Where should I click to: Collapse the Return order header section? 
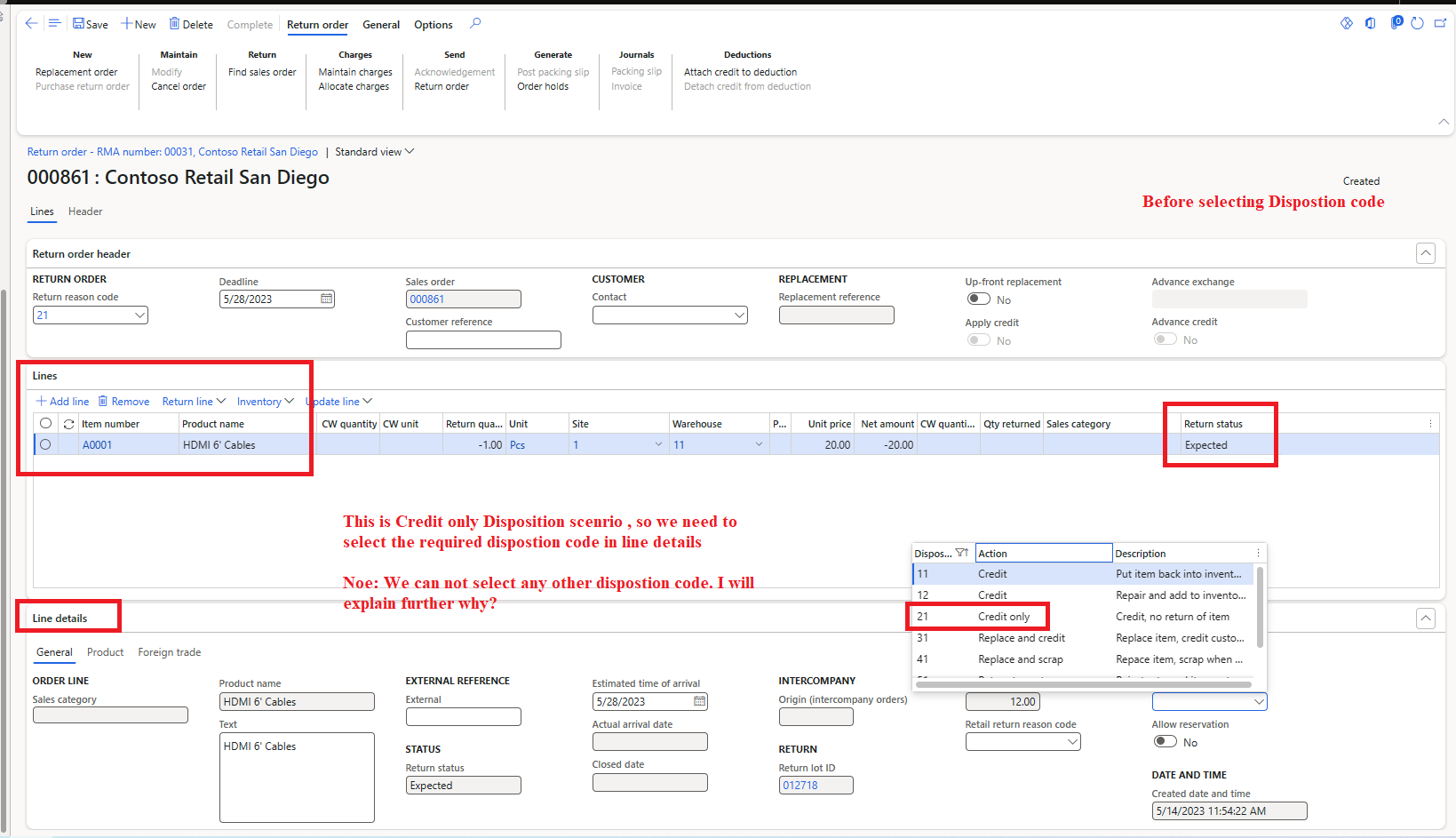pyautogui.click(x=1426, y=253)
